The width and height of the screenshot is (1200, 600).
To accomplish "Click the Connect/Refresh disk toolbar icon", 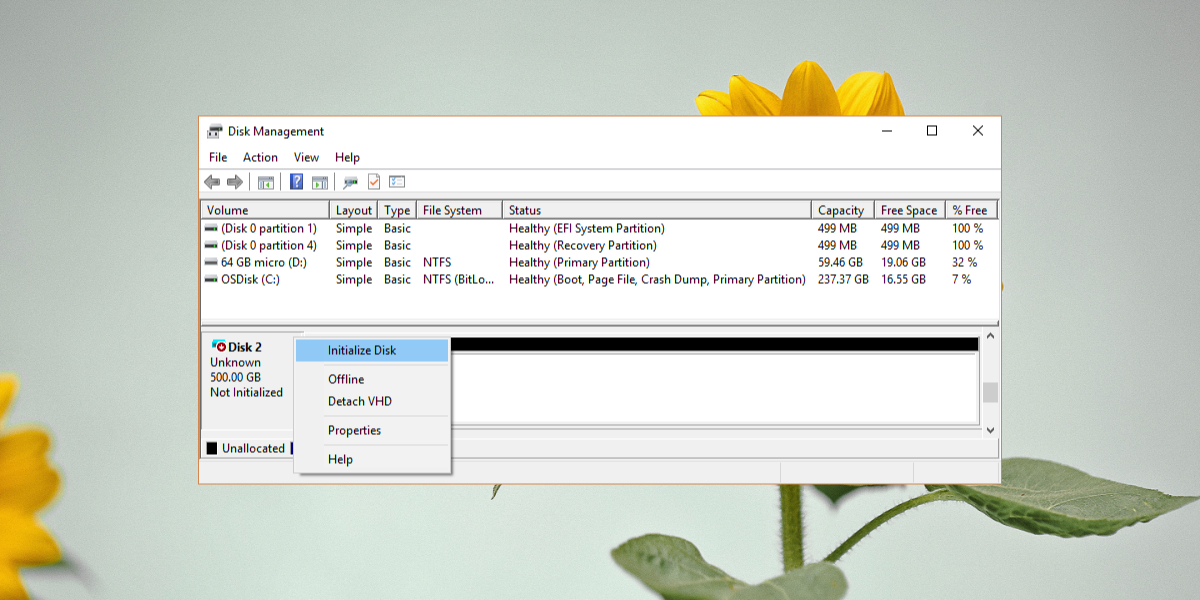I will (350, 182).
